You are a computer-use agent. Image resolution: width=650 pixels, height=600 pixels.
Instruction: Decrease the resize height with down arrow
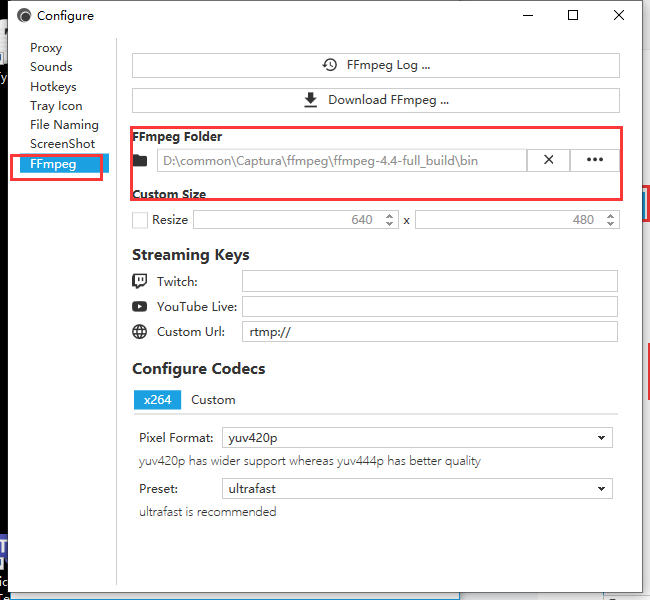click(610, 223)
